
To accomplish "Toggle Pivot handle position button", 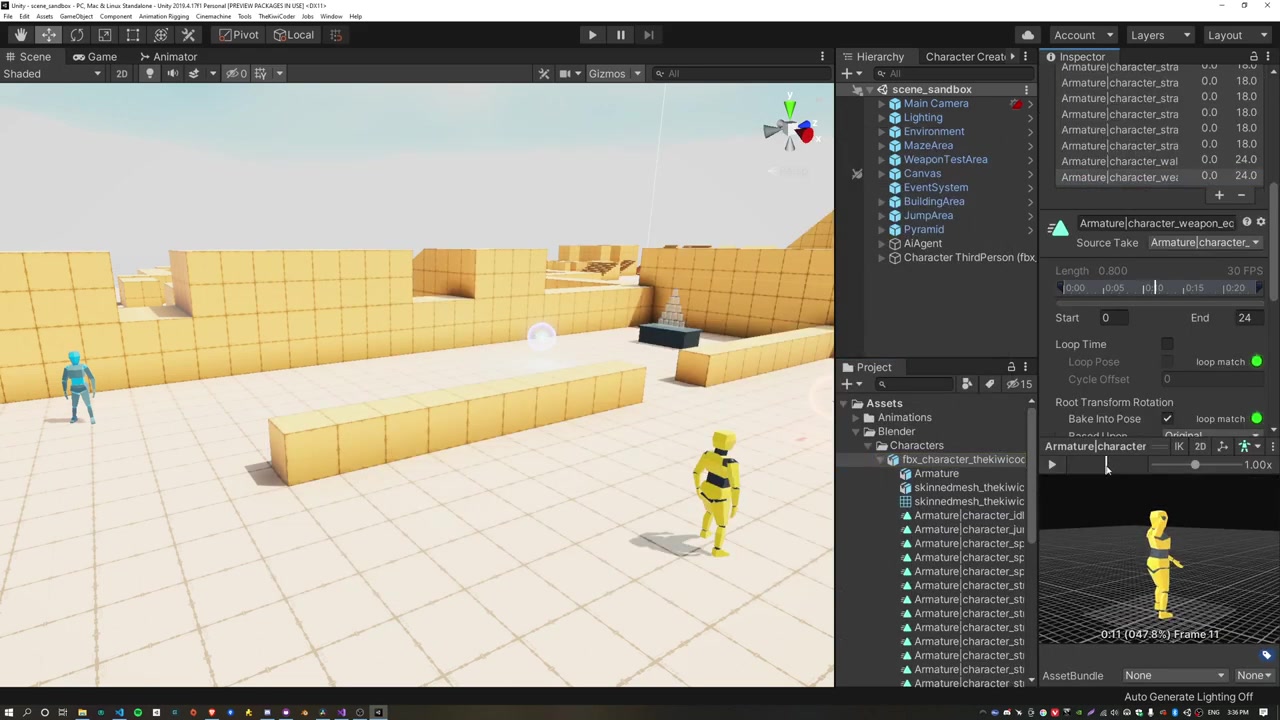I will coord(238,35).
